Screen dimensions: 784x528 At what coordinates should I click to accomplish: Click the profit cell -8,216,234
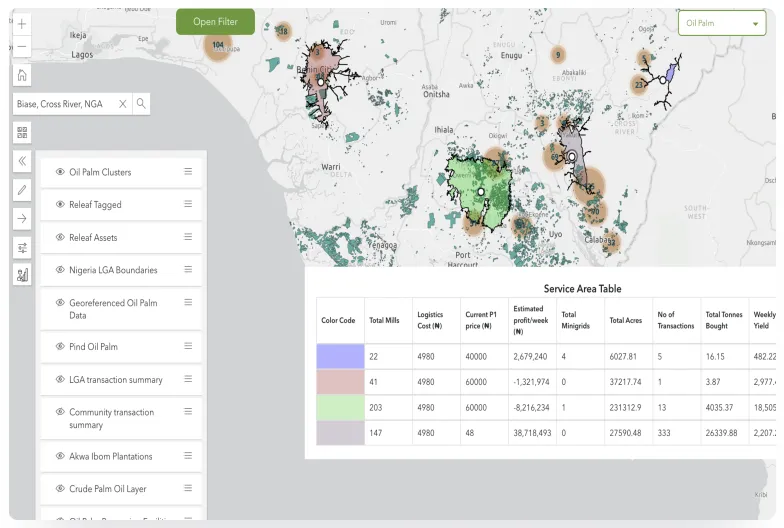coord(531,407)
